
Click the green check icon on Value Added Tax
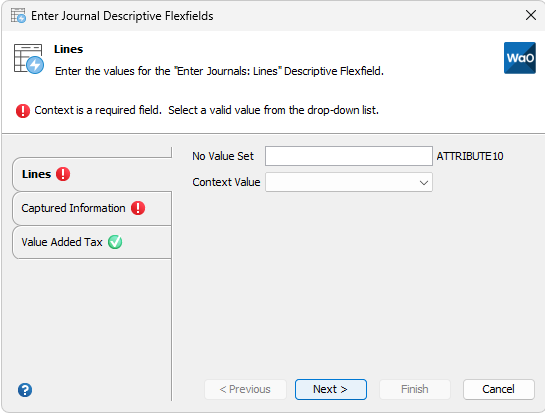tap(115, 242)
